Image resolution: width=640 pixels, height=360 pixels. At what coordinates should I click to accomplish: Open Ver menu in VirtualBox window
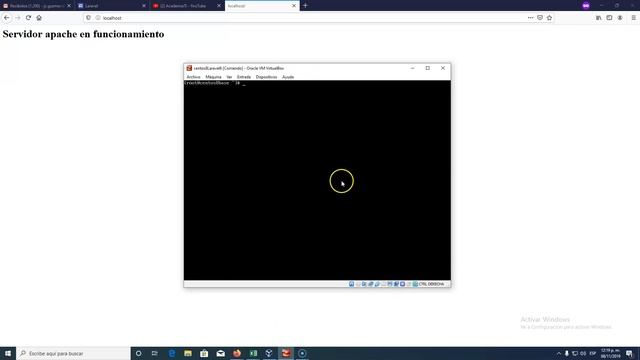[229, 77]
